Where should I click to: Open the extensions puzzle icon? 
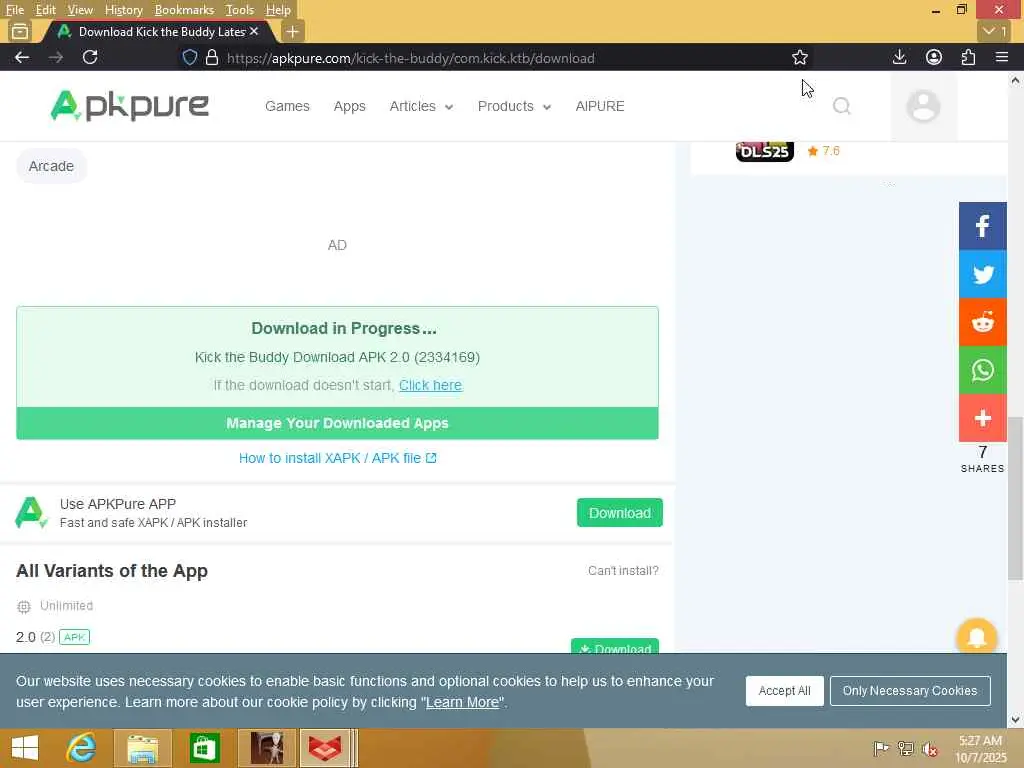[x=968, y=57]
